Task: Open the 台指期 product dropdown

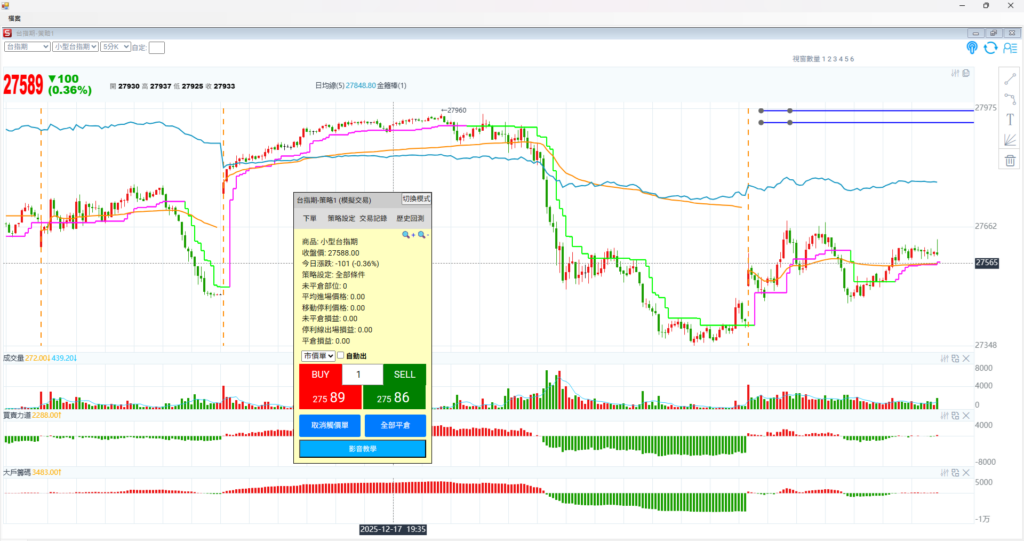Action: pyautogui.click(x=27, y=47)
